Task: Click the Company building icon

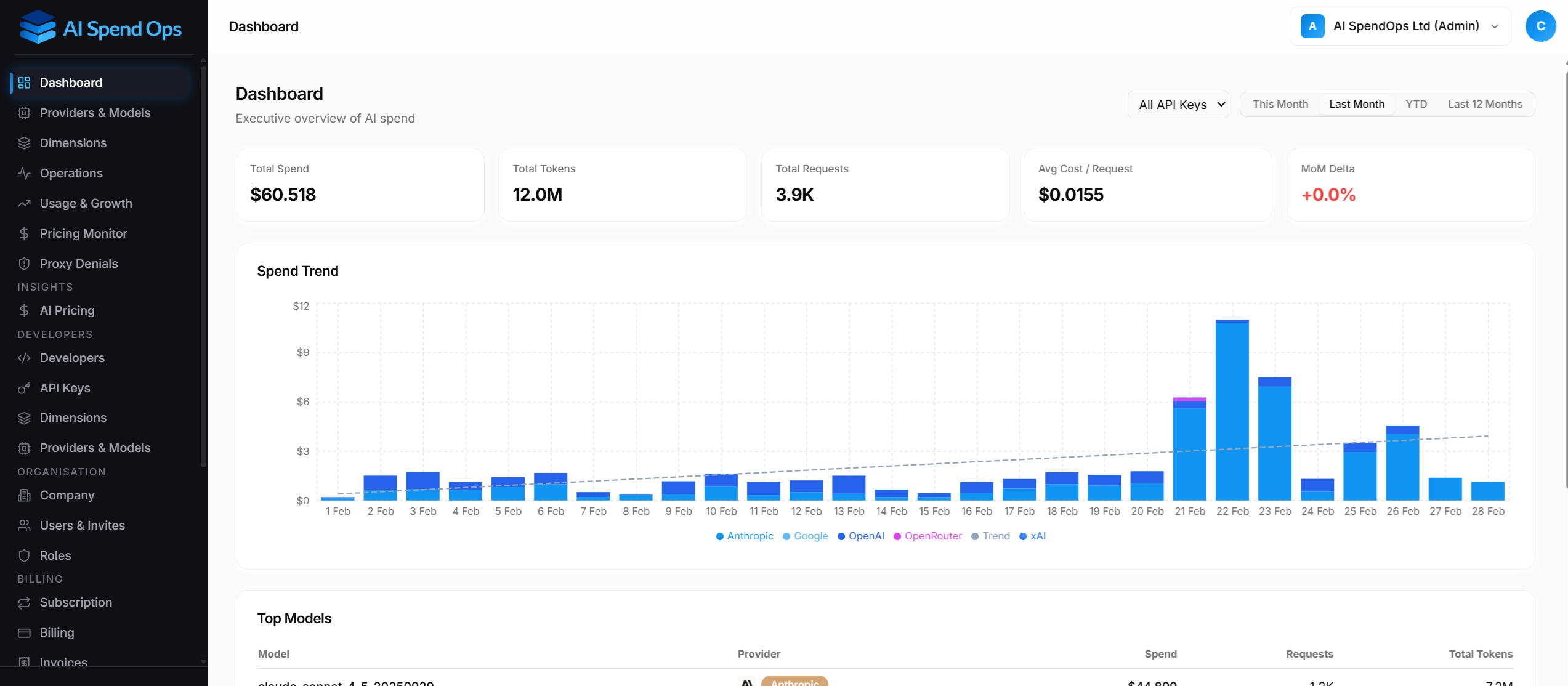Action: 24,495
